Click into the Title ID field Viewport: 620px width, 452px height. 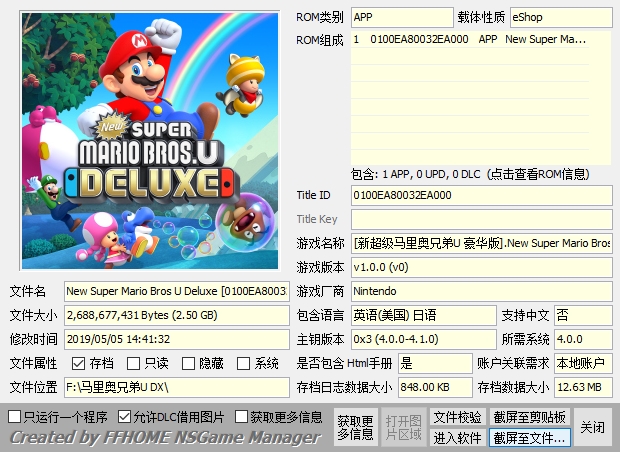(480, 195)
